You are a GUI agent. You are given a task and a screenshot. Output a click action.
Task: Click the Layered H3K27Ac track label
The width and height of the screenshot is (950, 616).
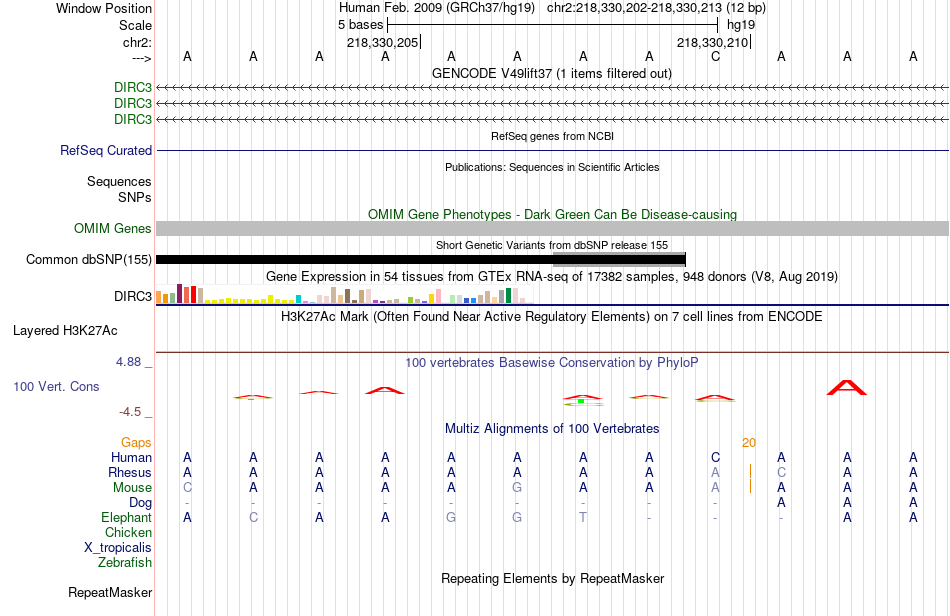pos(65,330)
